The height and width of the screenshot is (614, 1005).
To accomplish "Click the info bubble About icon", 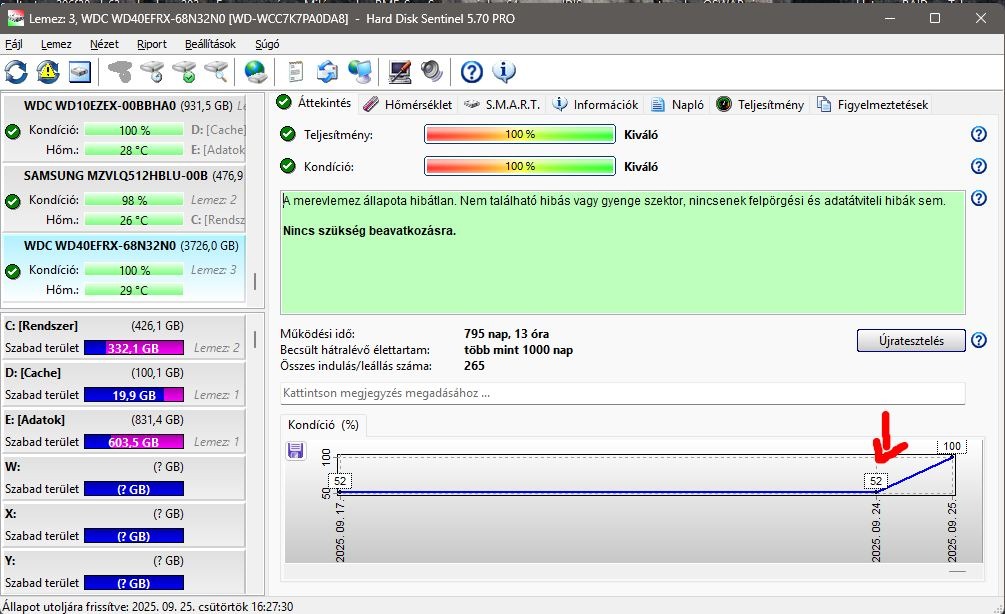I will [x=504, y=72].
